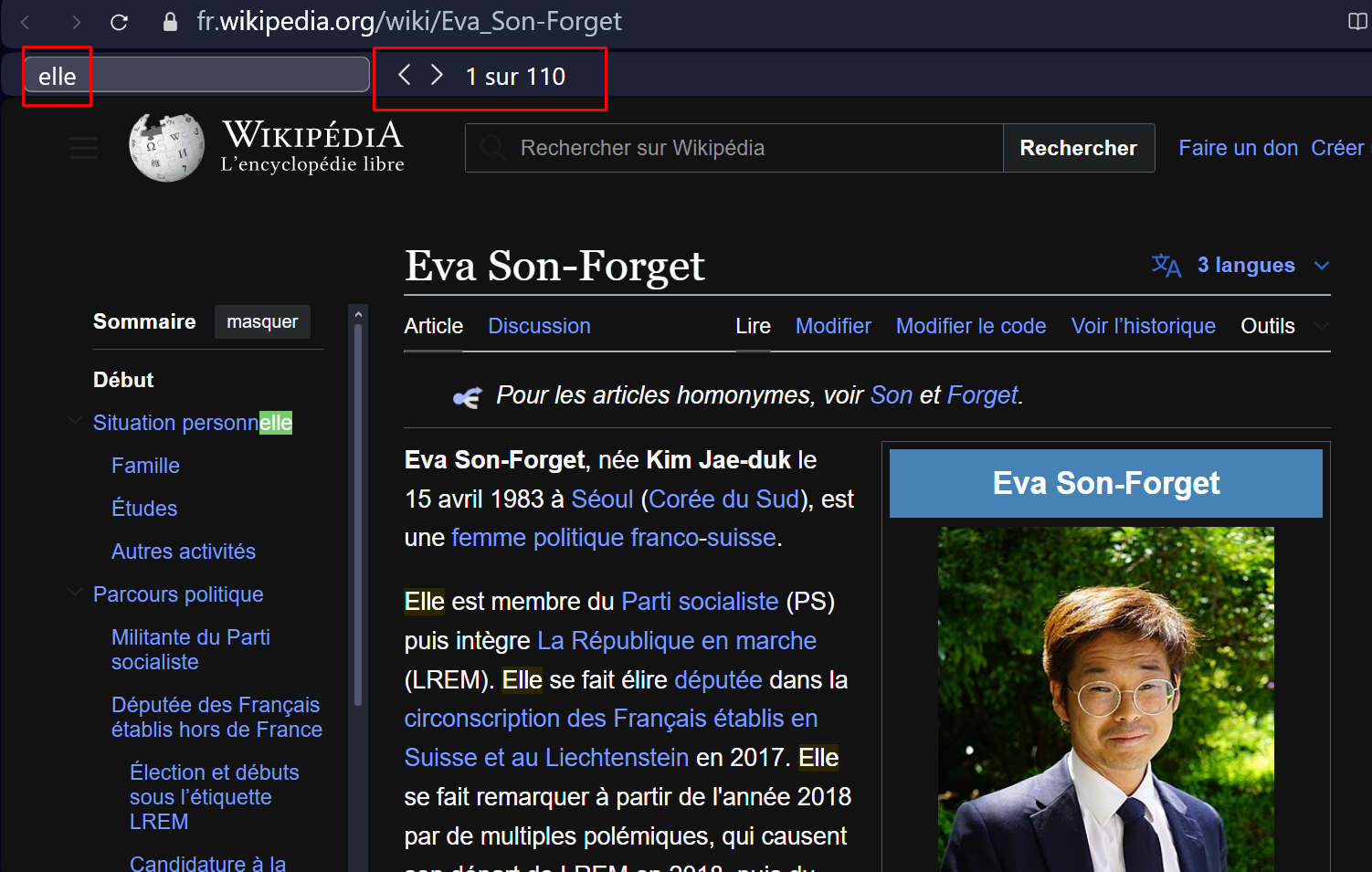Click the padlock site security icon

tap(170, 22)
